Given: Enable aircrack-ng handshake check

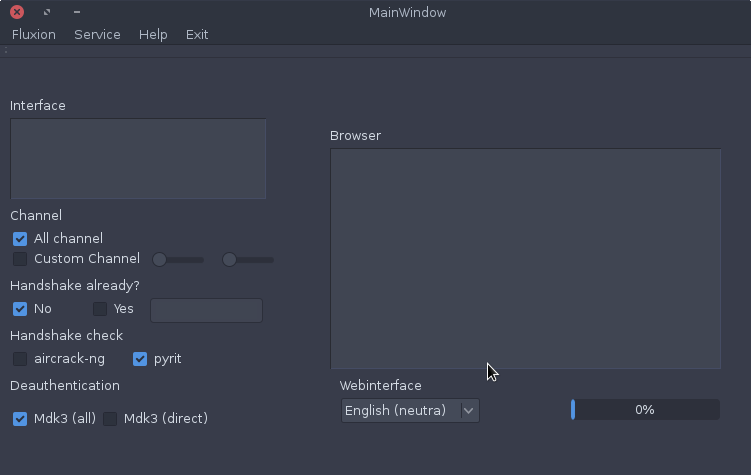Looking at the screenshot, I should 20,359.
